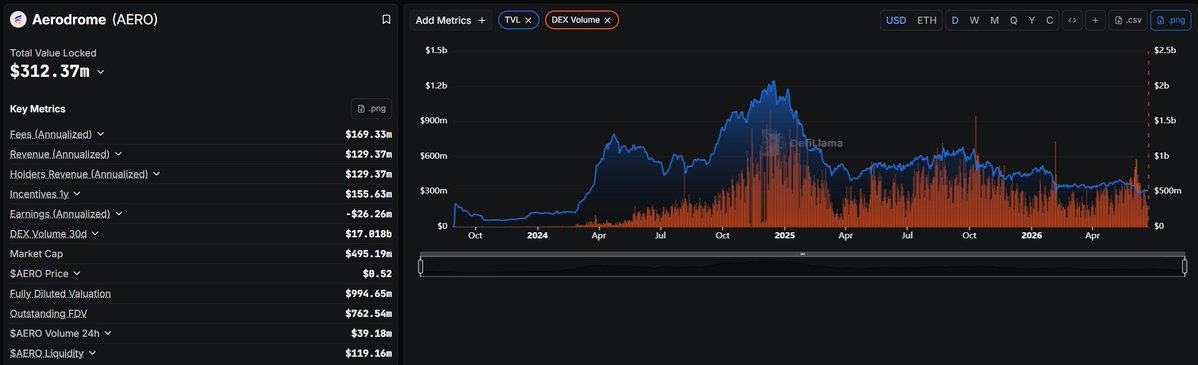
Task: Select Cumulative (C) interval
Action: [1050, 21]
